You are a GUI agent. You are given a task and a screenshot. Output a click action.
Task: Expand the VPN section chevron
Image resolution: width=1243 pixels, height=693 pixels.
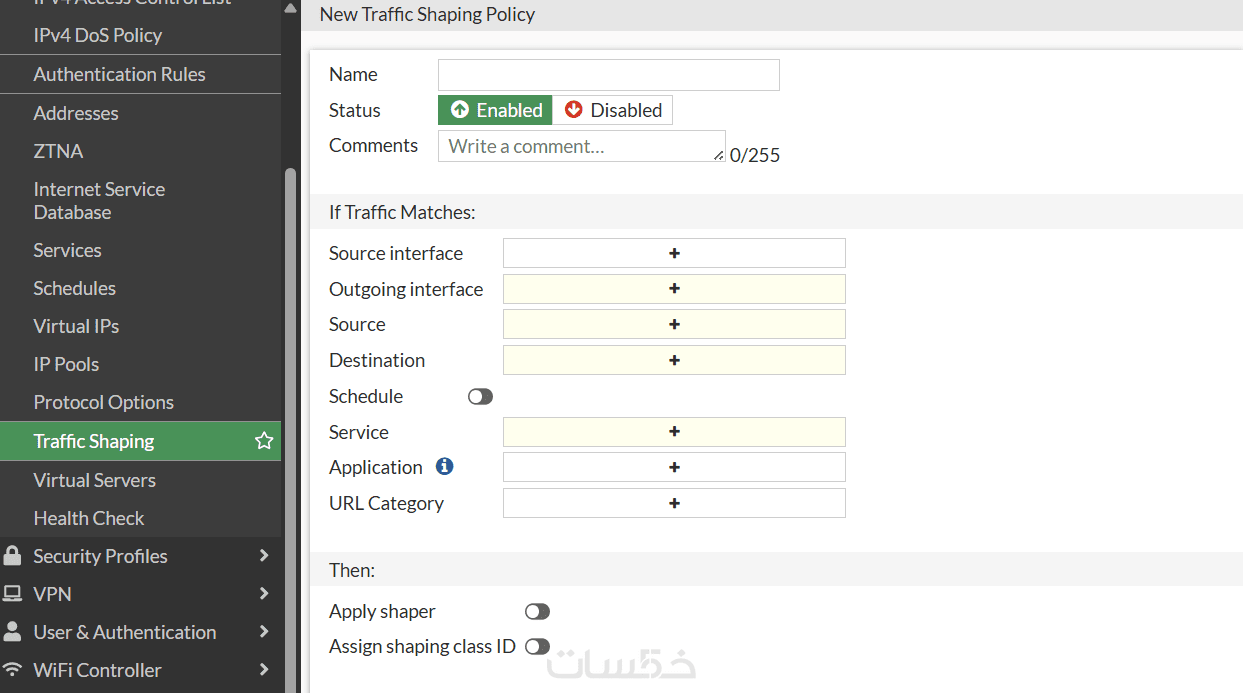pos(264,594)
